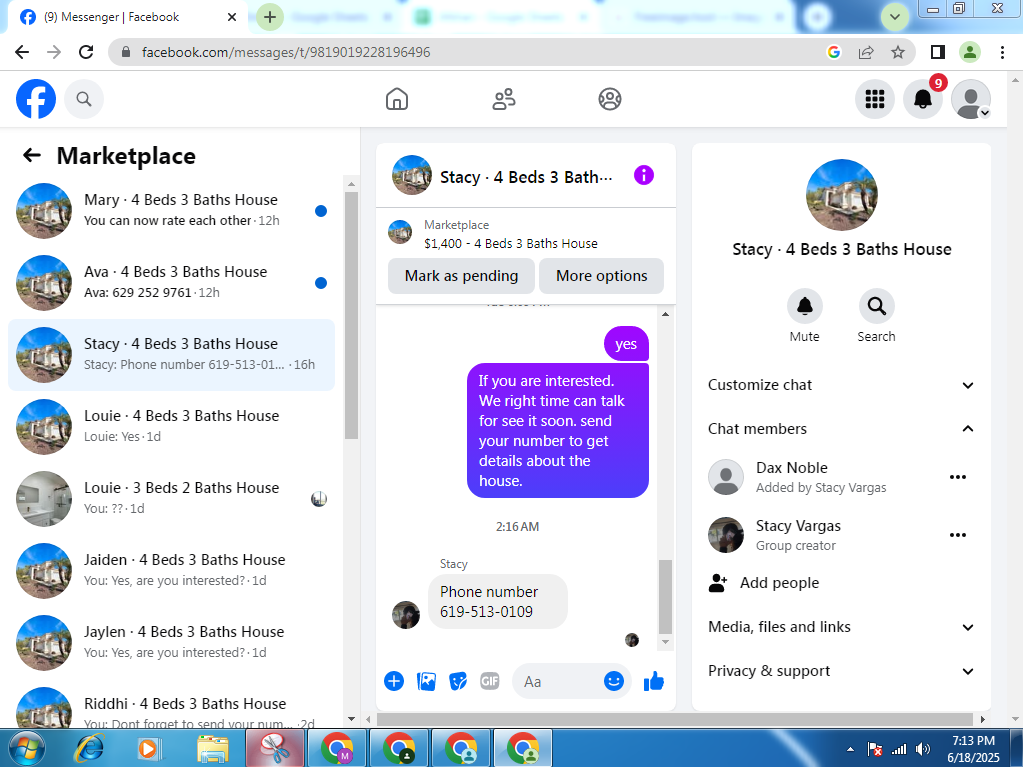This screenshot has height=767, width=1023.
Task: Open Facebook search magnifier icon
Action: click(x=84, y=99)
